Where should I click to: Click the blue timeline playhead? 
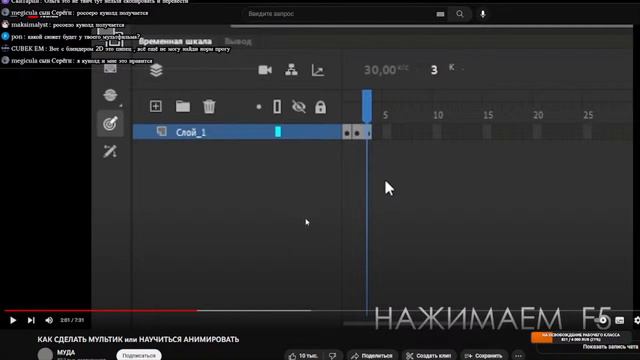[x=367, y=106]
